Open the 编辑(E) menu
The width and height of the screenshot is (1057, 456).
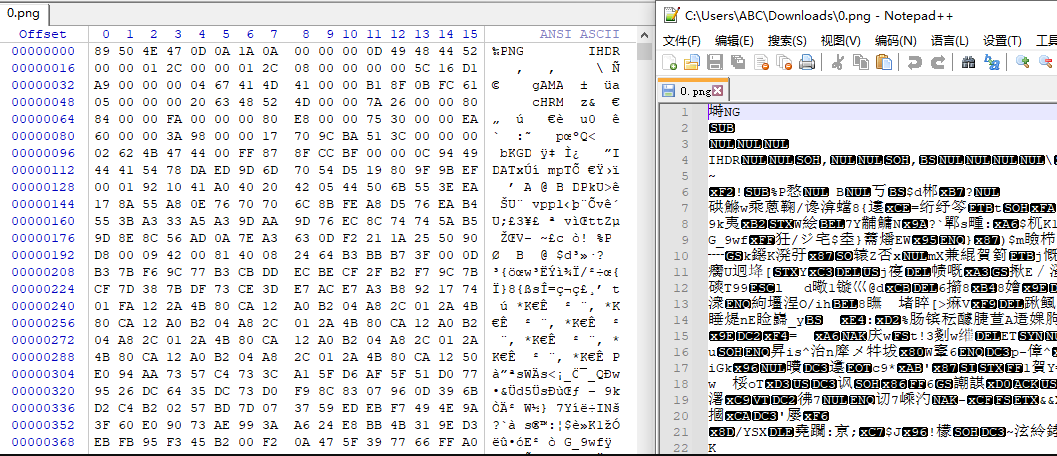734,41
